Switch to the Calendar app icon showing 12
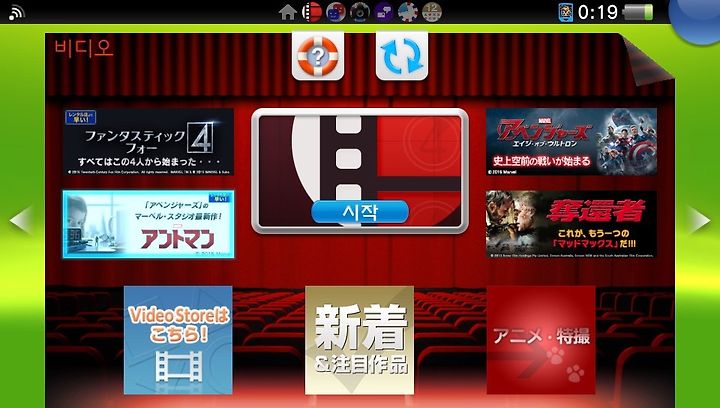This screenshot has width=720, height=408. (x=432, y=12)
